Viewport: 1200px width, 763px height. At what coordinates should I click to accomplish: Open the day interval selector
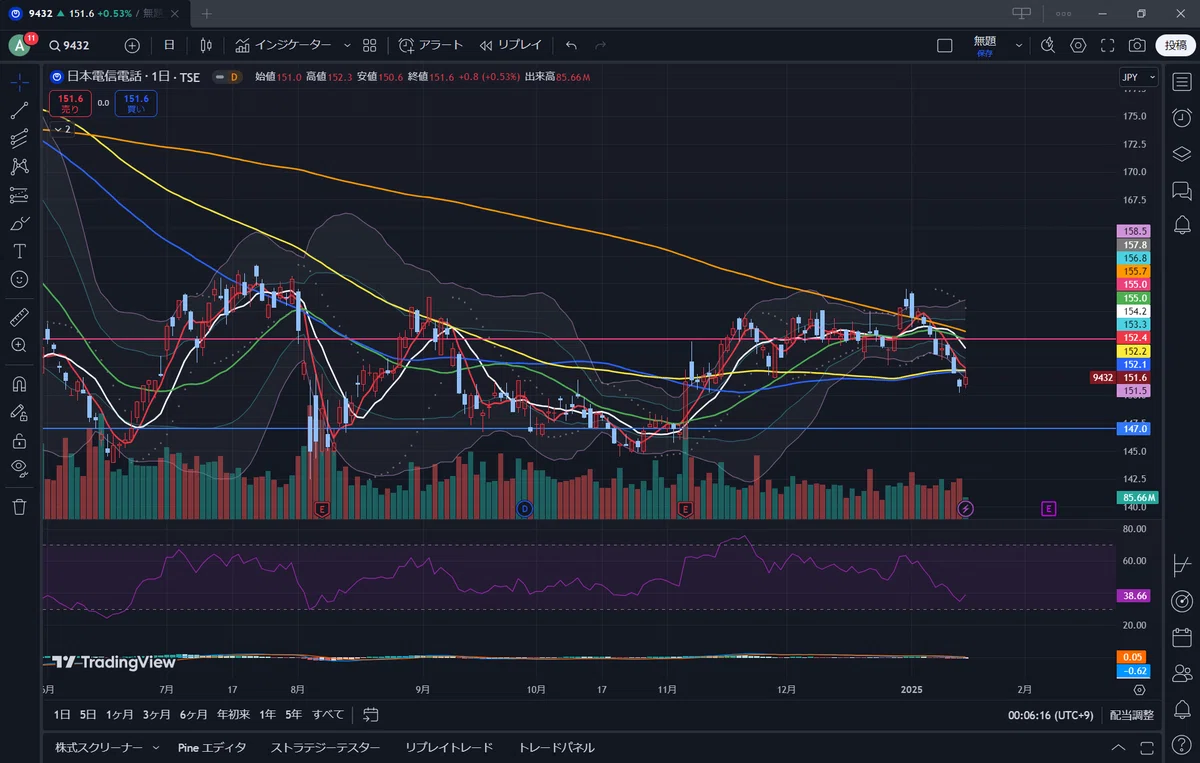(x=169, y=45)
